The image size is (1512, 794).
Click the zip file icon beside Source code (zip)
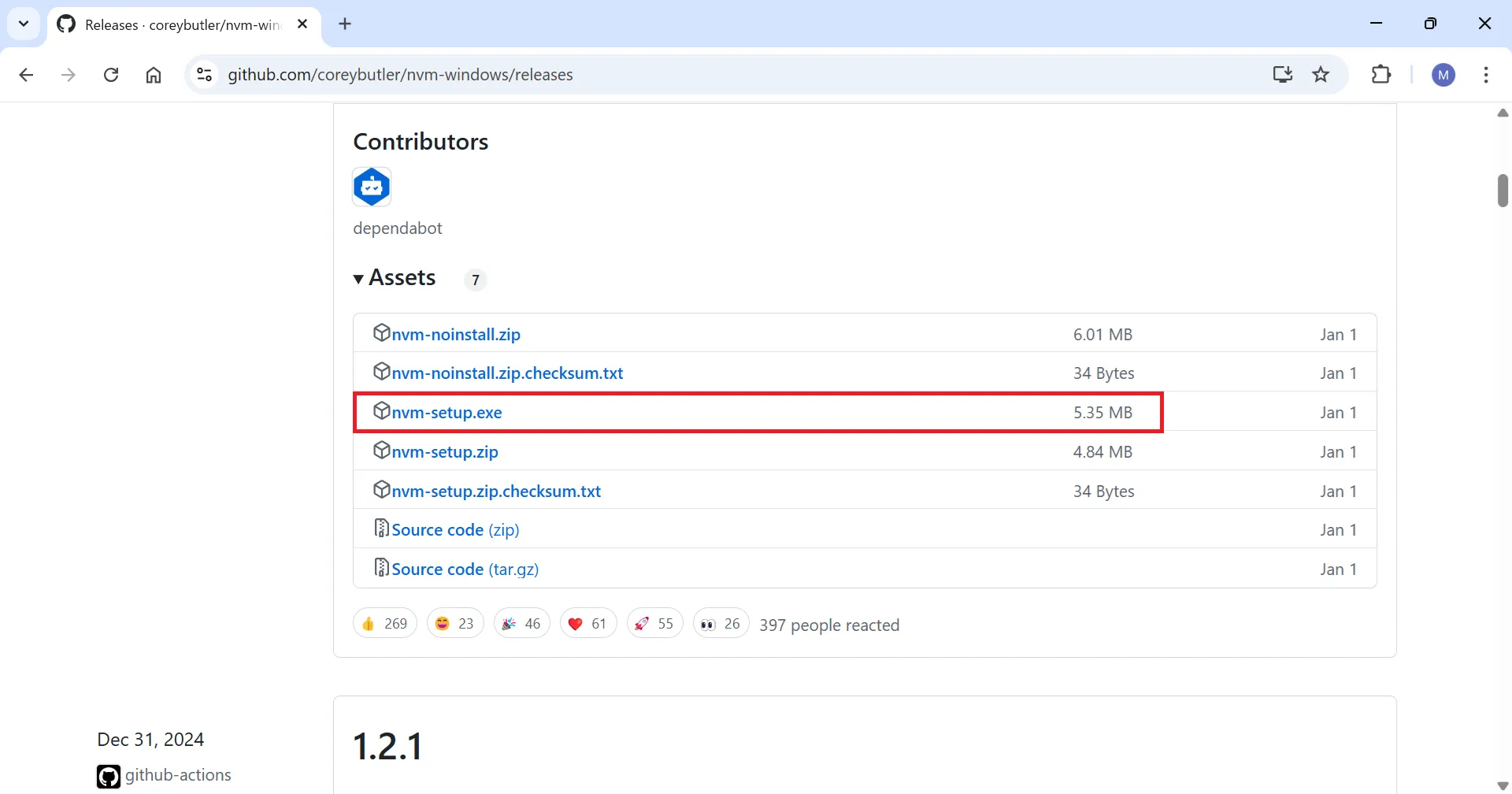(x=382, y=528)
